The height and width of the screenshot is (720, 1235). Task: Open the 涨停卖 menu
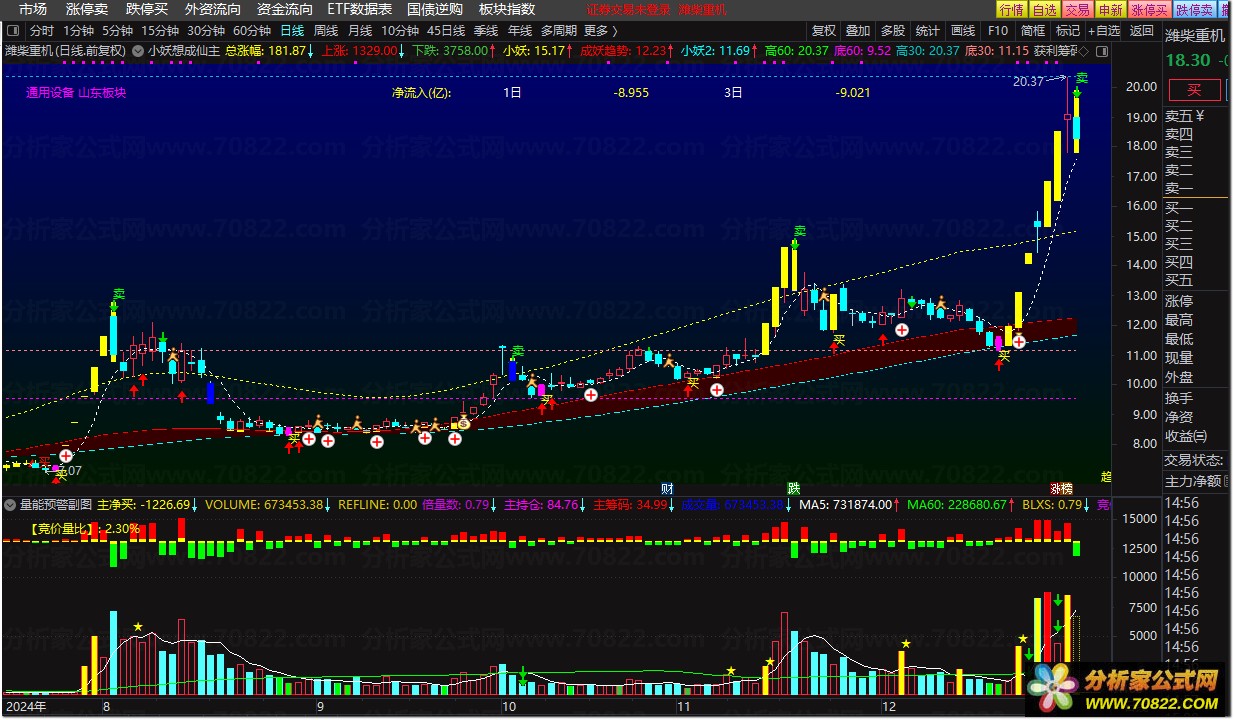(x=86, y=9)
